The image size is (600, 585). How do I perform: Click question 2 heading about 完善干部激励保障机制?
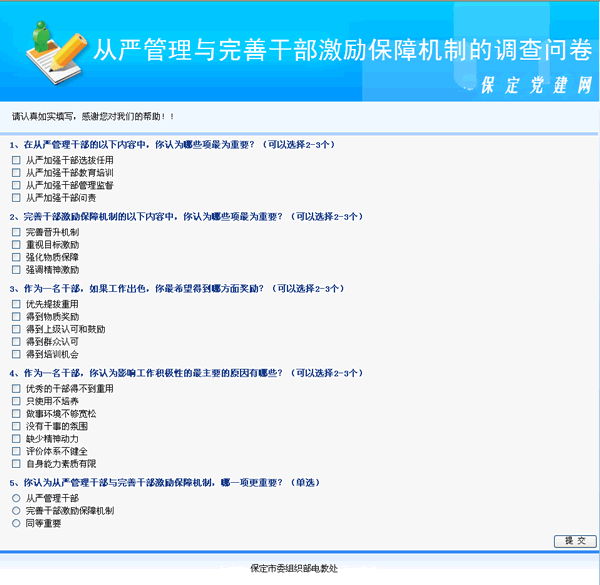[x=186, y=217]
